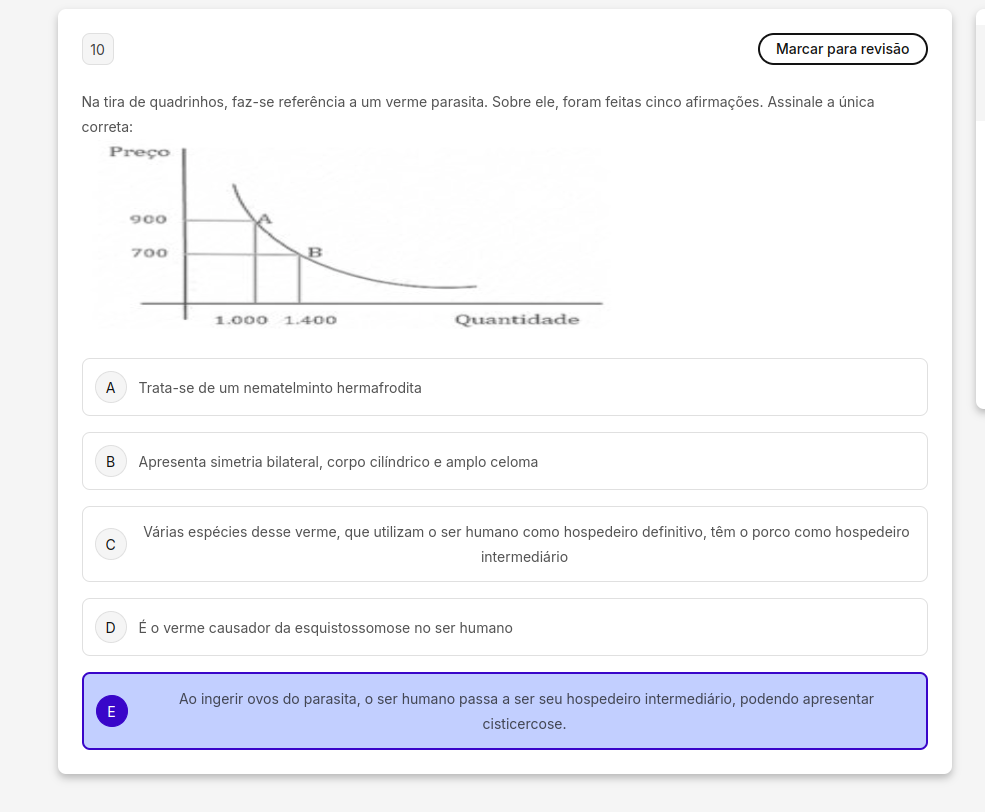Click the 1.400 value on the chart
Image resolution: width=985 pixels, height=812 pixels.
click(x=310, y=320)
